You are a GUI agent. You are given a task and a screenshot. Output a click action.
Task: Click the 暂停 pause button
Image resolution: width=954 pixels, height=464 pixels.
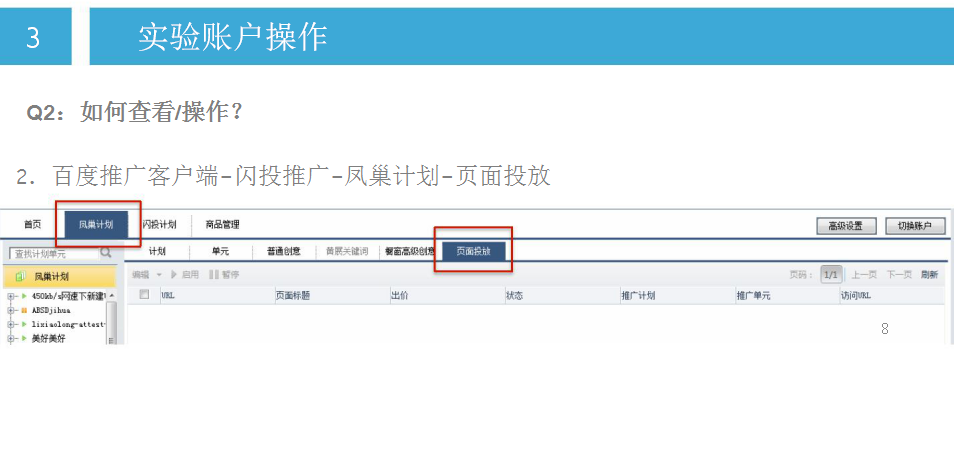point(224,275)
